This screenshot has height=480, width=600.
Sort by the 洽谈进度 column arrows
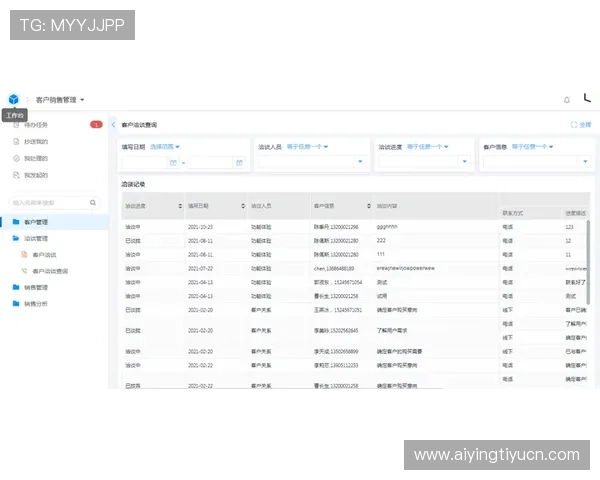180,206
